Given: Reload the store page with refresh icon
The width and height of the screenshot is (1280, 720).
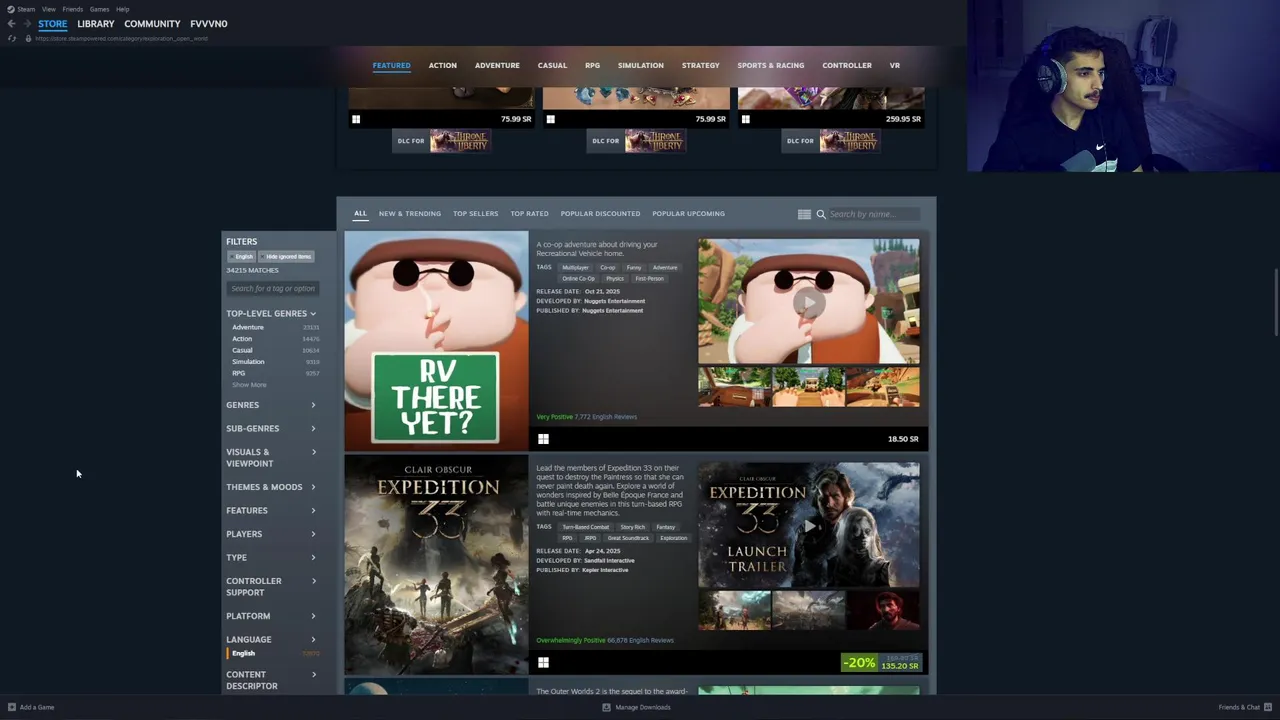Looking at the screenshot, I should 11,38.
